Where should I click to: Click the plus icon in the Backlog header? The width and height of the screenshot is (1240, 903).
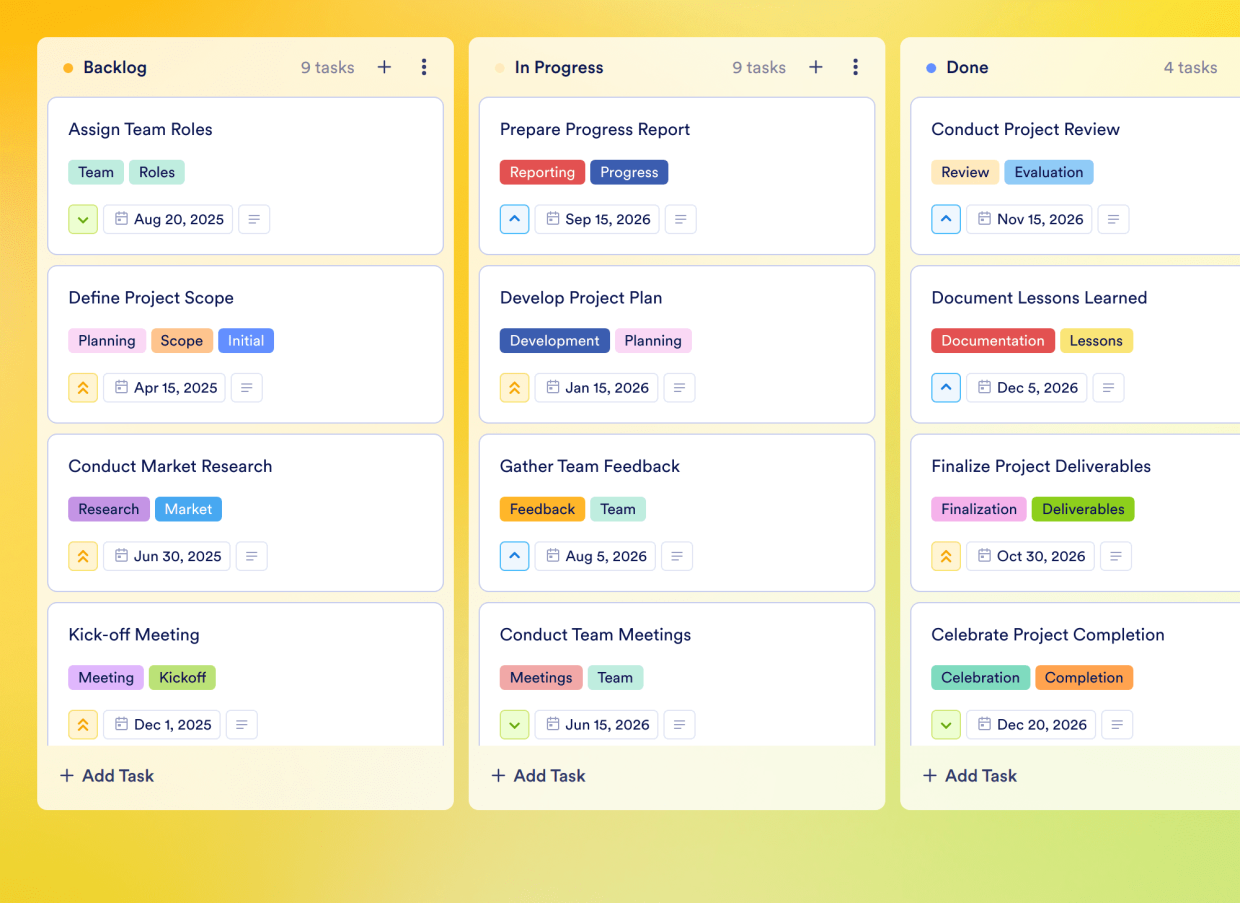384,67
